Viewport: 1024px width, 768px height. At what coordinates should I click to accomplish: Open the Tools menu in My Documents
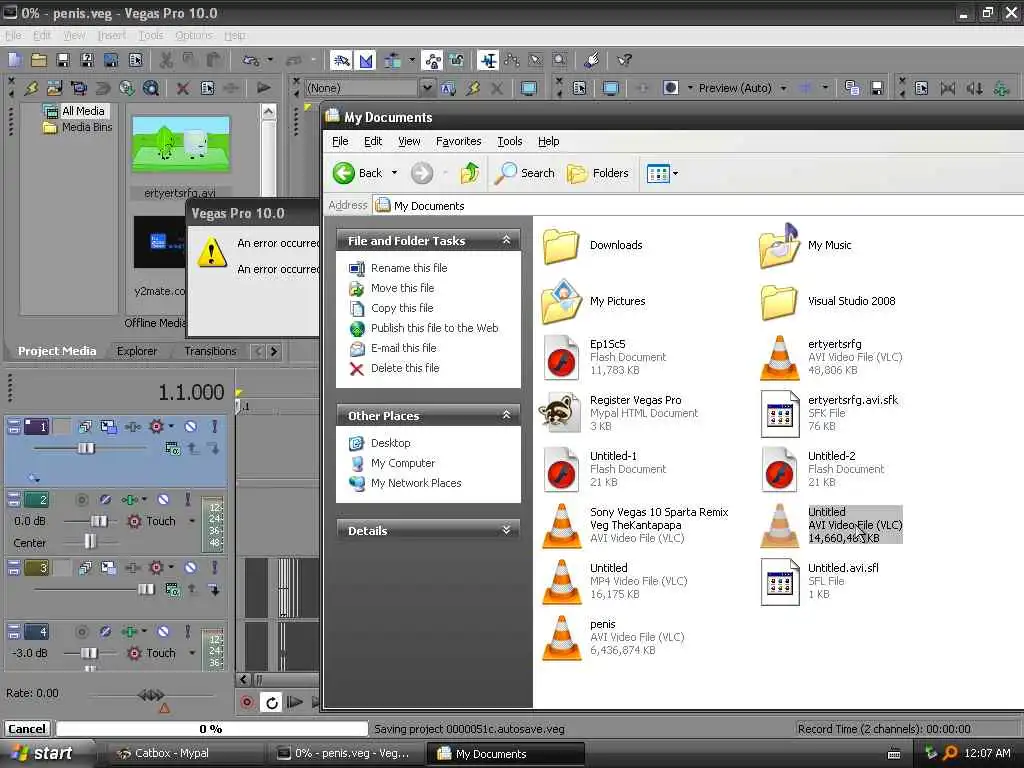509,141
